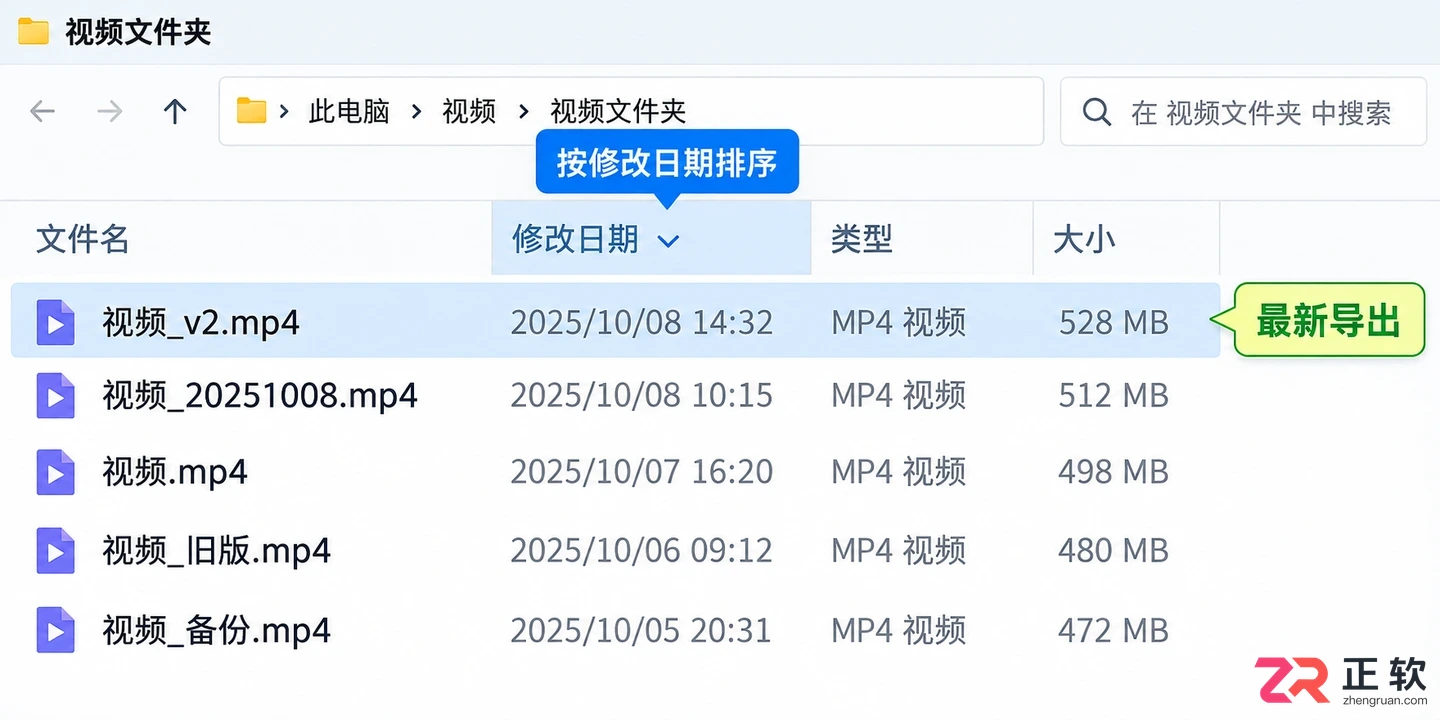Click the 528 MB size value

(x=1114, y=322)
